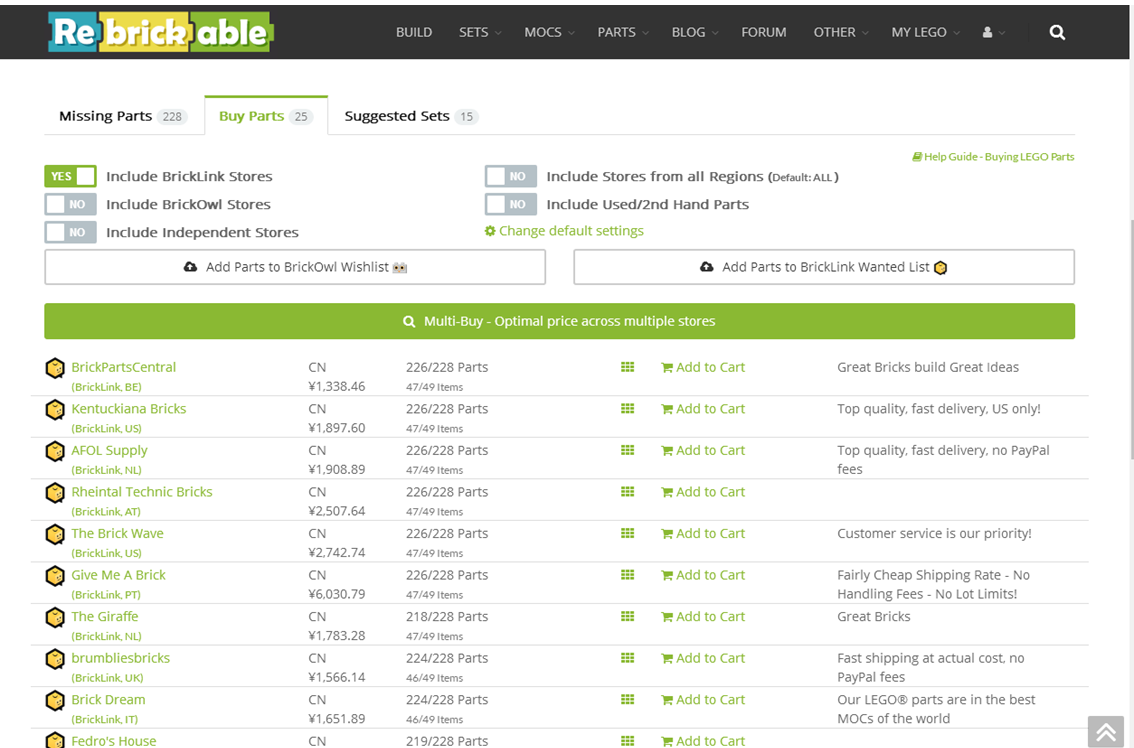Image resolution: width=1134 pixels, height=748 pixels.
Task: Add The Giraffe parts to cart
Action: (x=703, y=616)
